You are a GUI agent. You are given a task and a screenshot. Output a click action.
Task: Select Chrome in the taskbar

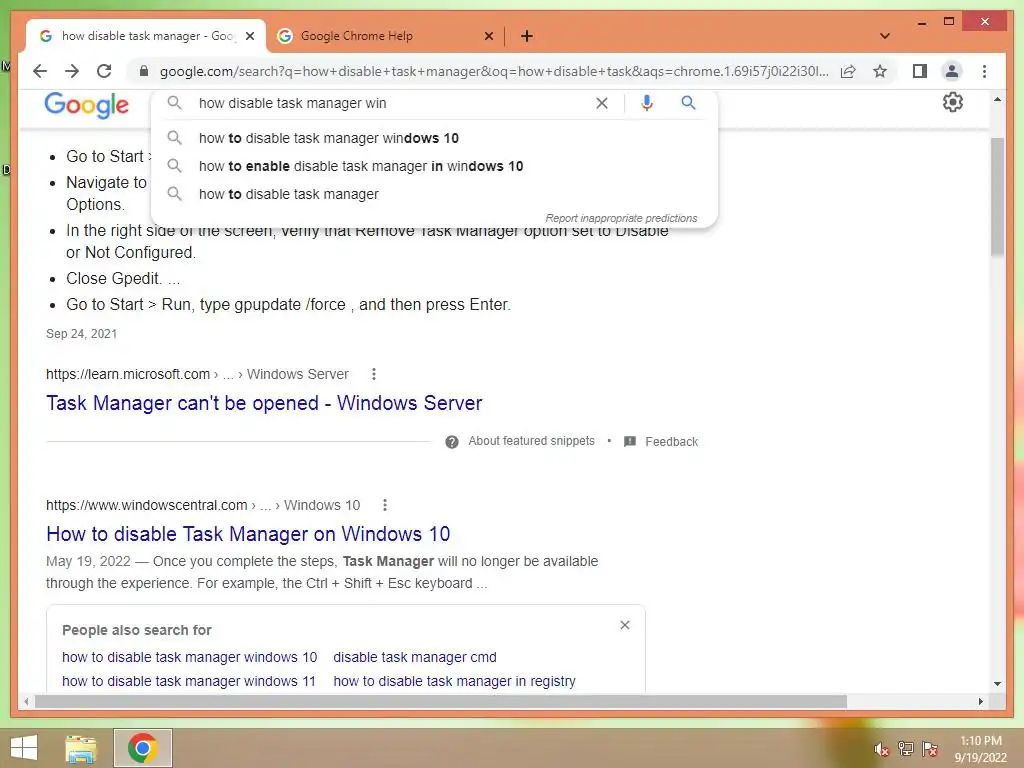pyautogui.click(x=142, y=748)
